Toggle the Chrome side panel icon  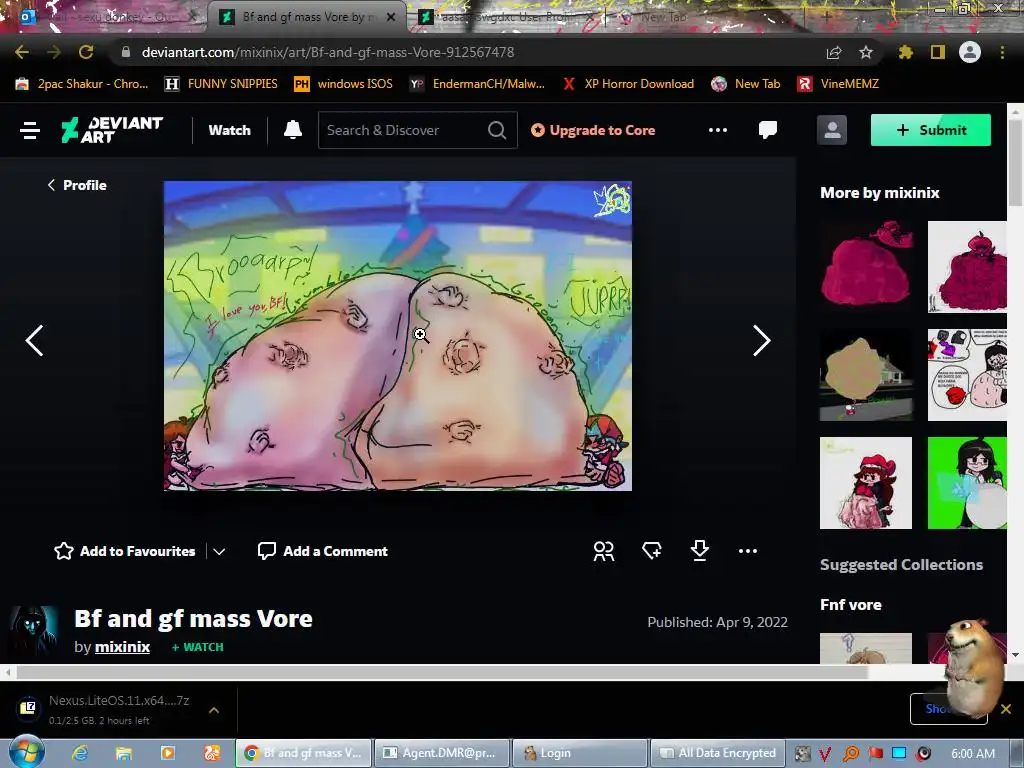pyautogui.click(x=938, y=52)
